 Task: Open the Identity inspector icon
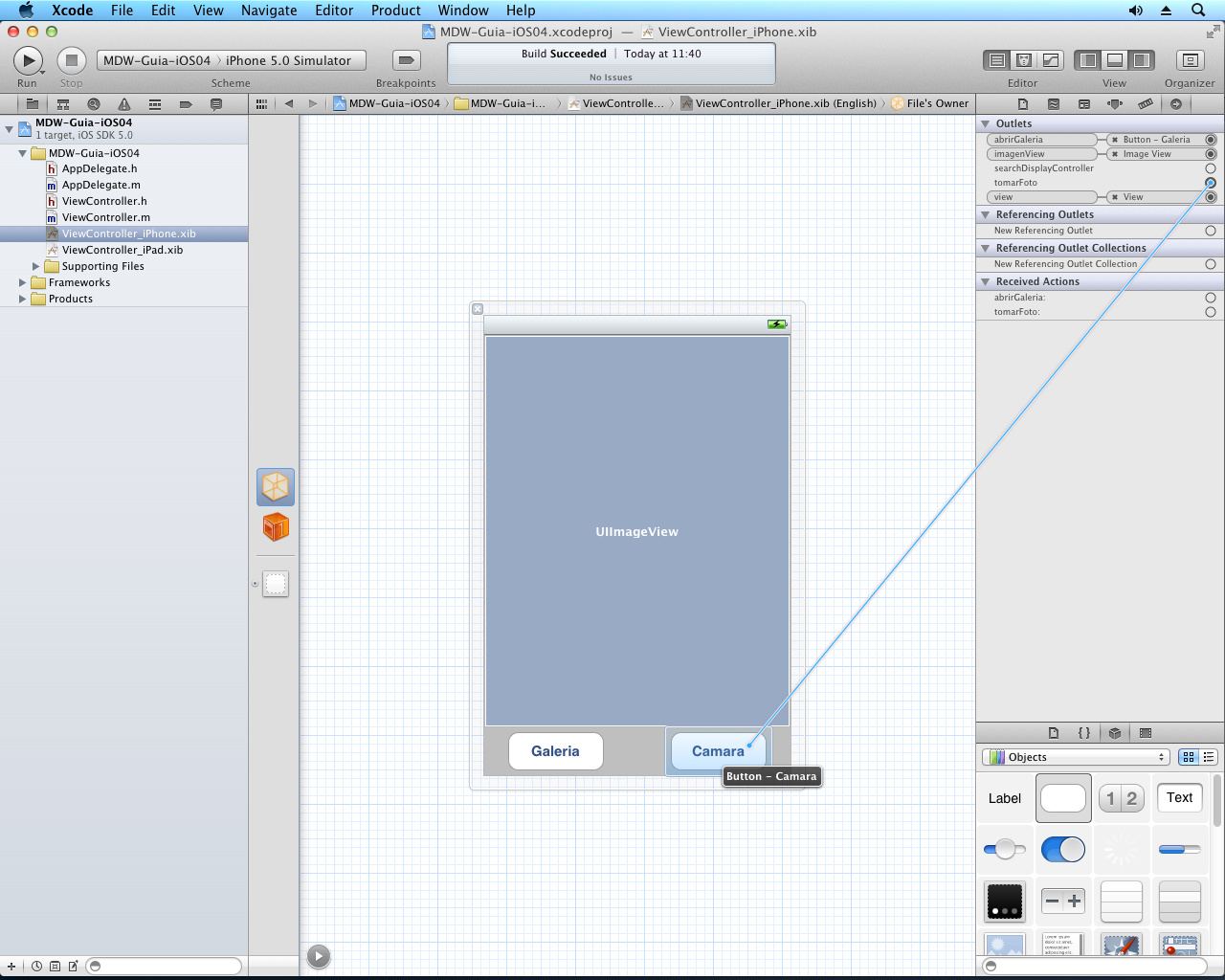[1084, 103]
